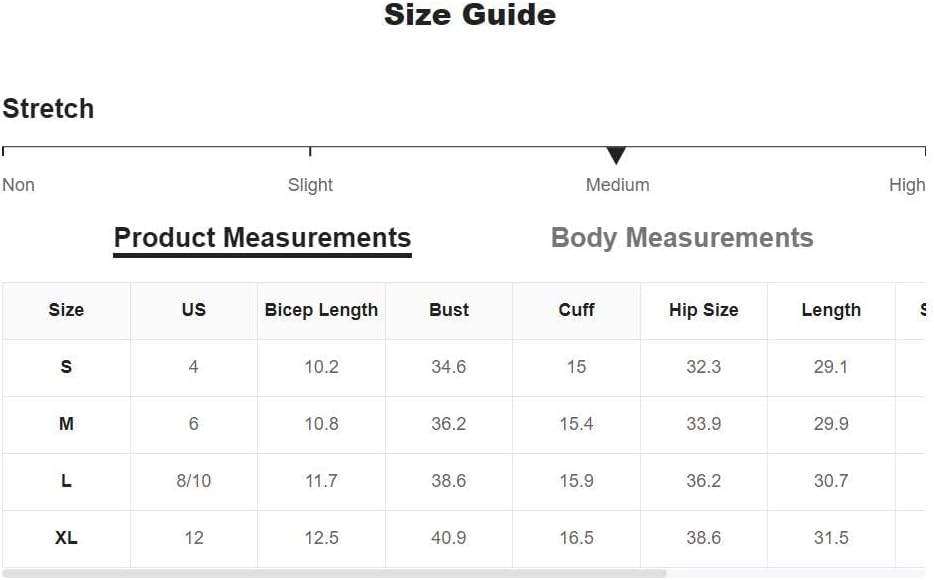Click the Non stretch label

tap(18, 185)
